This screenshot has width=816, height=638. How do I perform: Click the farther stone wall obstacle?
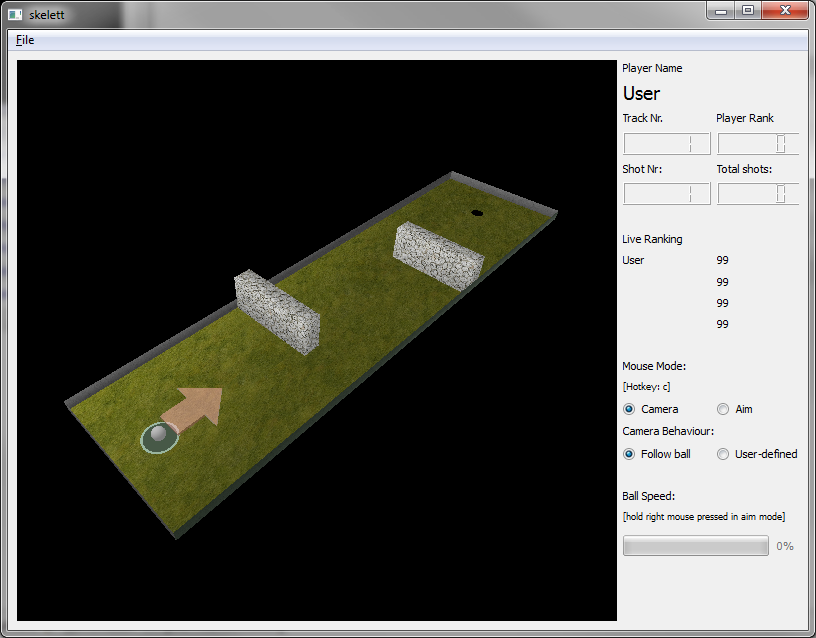tap(438, 256)
